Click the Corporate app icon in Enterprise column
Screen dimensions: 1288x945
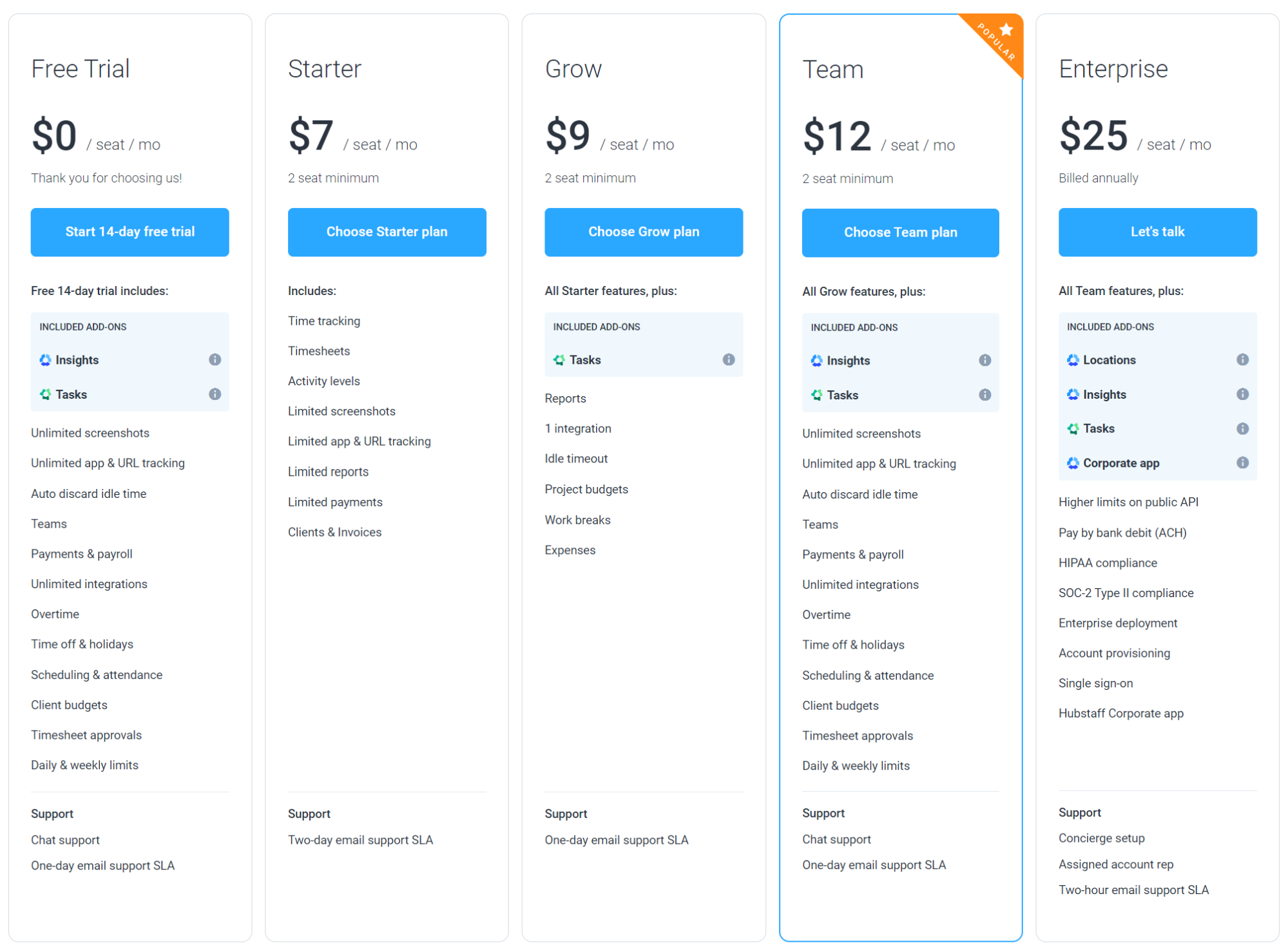1073,463
